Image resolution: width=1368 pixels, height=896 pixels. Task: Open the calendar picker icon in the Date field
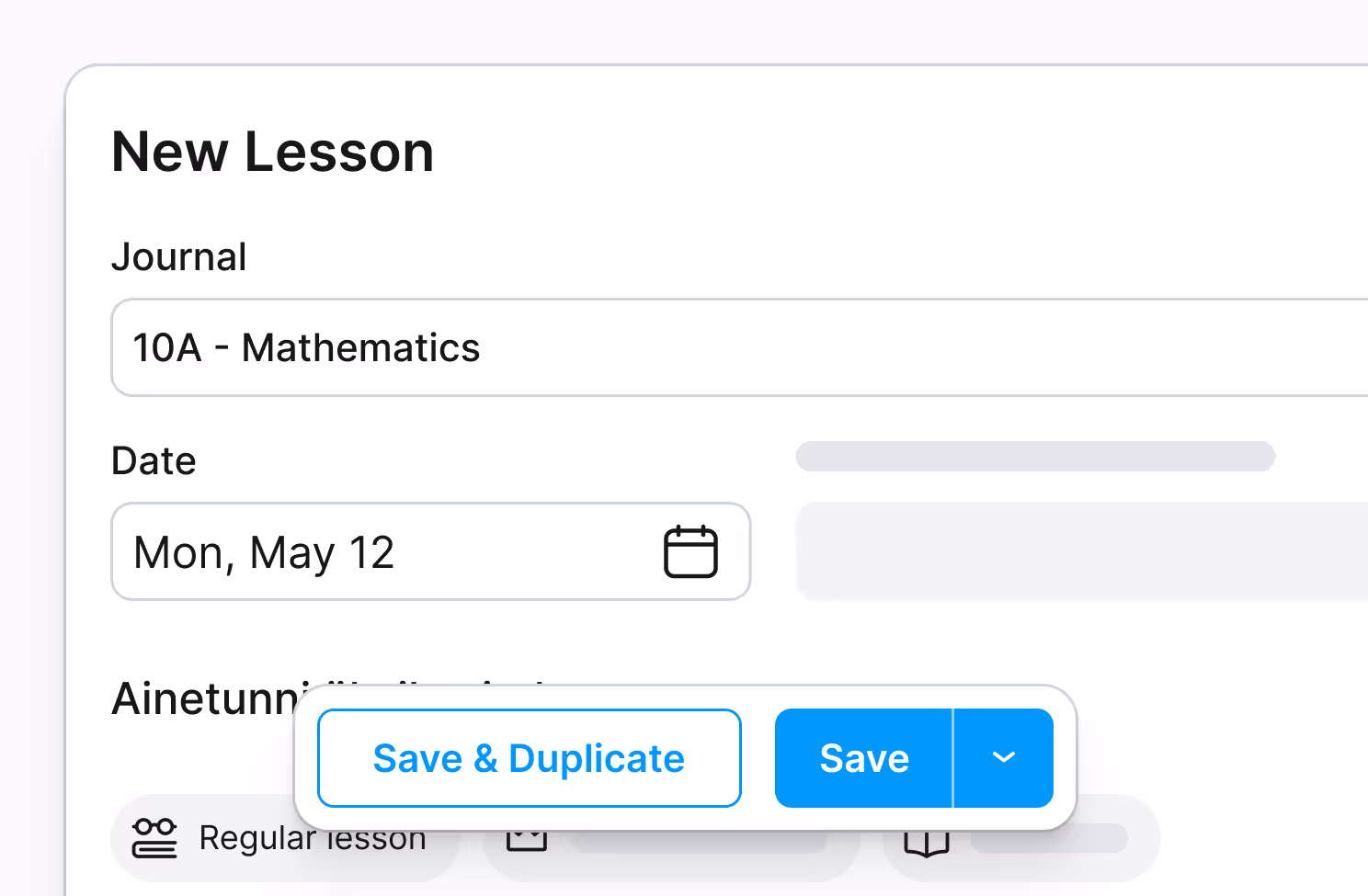[692, 550]
